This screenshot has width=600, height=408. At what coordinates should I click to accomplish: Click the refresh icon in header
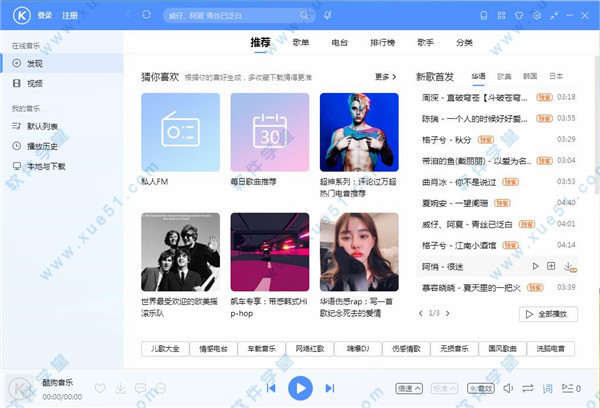pyautogui.click(x=146, y=15)
